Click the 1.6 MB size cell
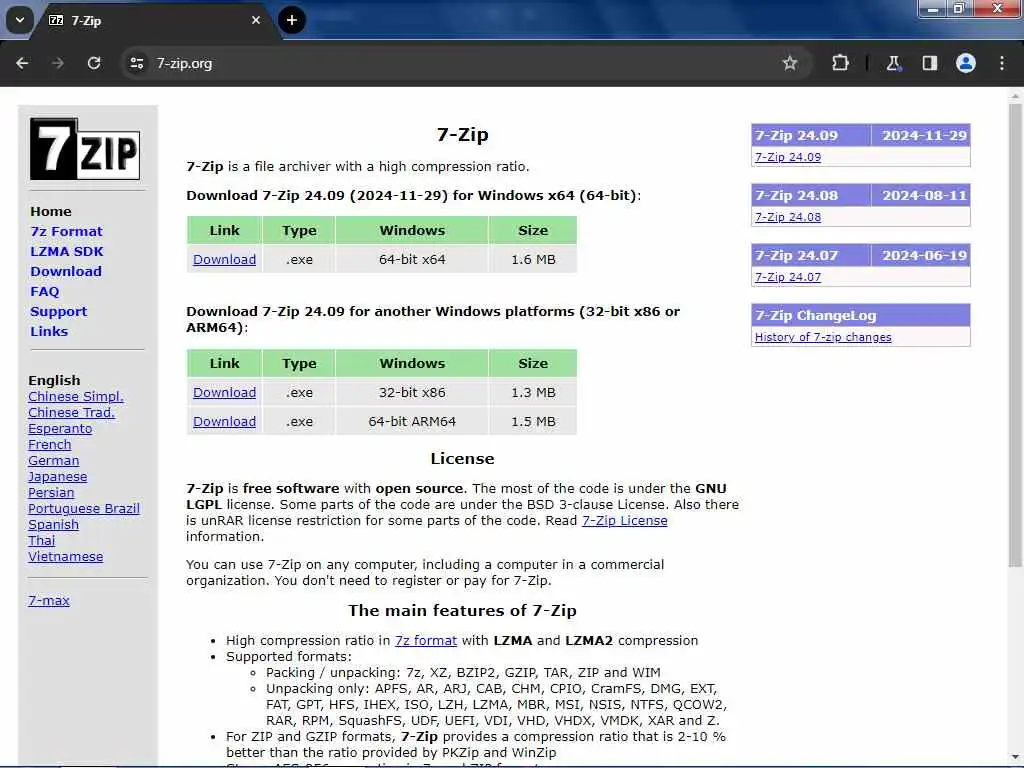 click(533, 259)
